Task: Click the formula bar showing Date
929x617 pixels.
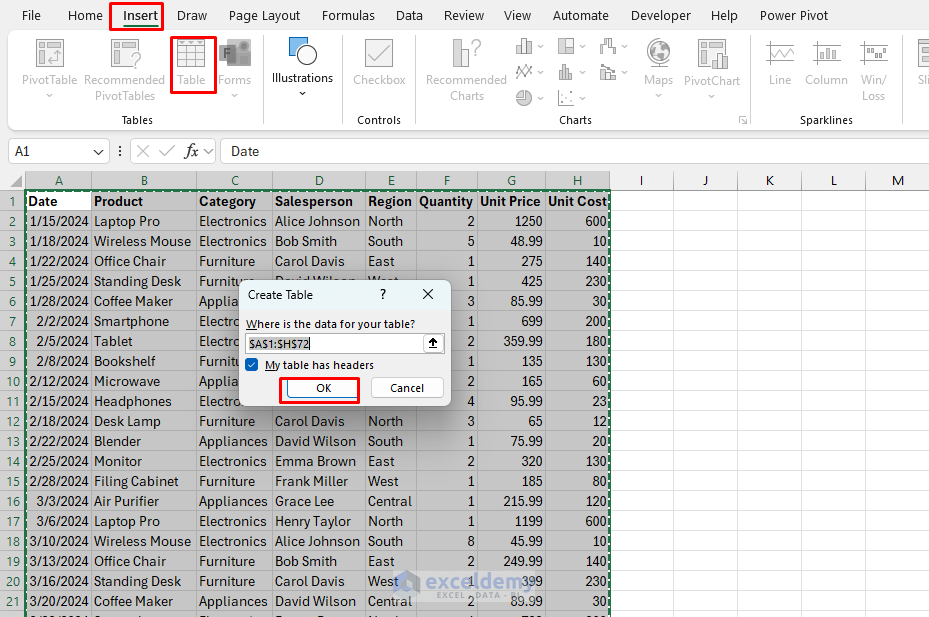Action: tap(575, 152)
